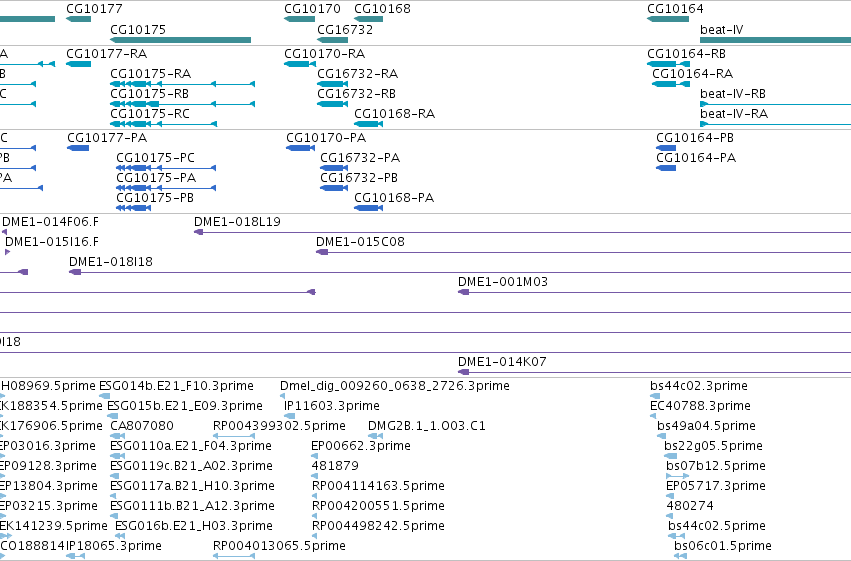Select the ESG0117a.B21_H10.3prime label

(193, 486)
